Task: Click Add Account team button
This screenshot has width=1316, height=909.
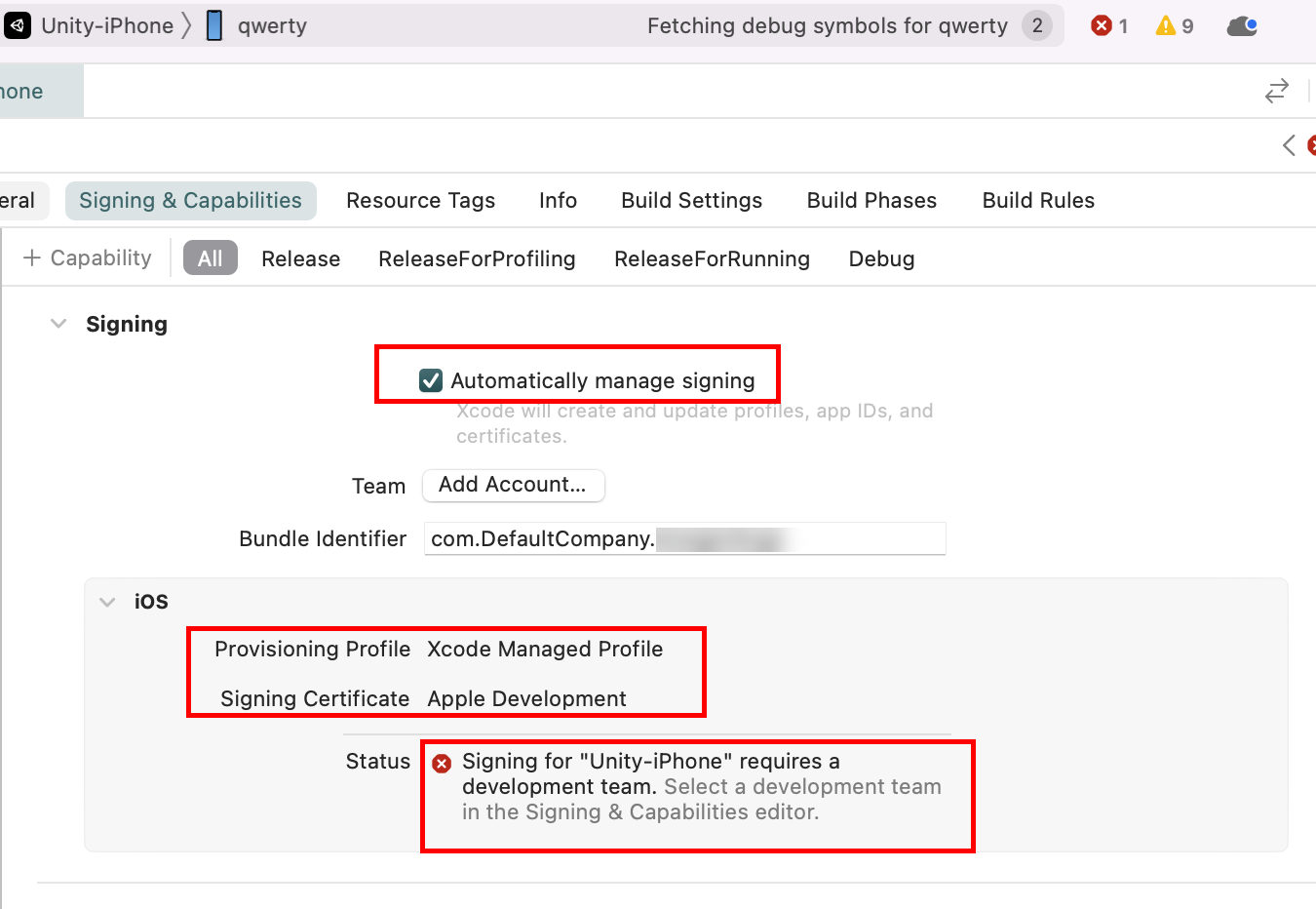Action: point(513,485)
